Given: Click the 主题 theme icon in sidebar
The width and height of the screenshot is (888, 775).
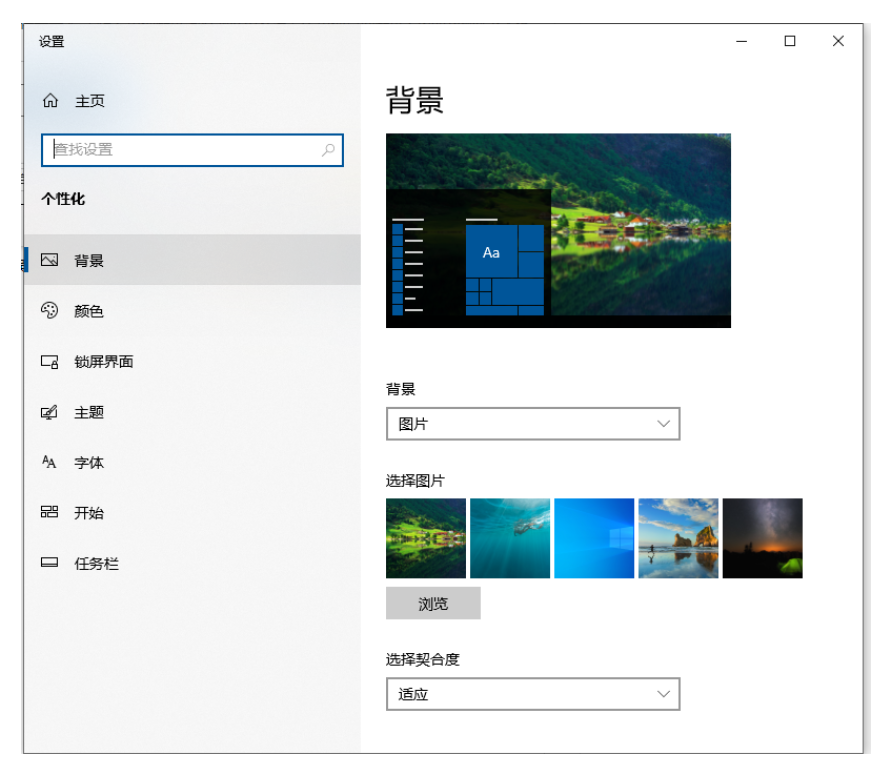Looking at the screenshot, I should [48, 412].
